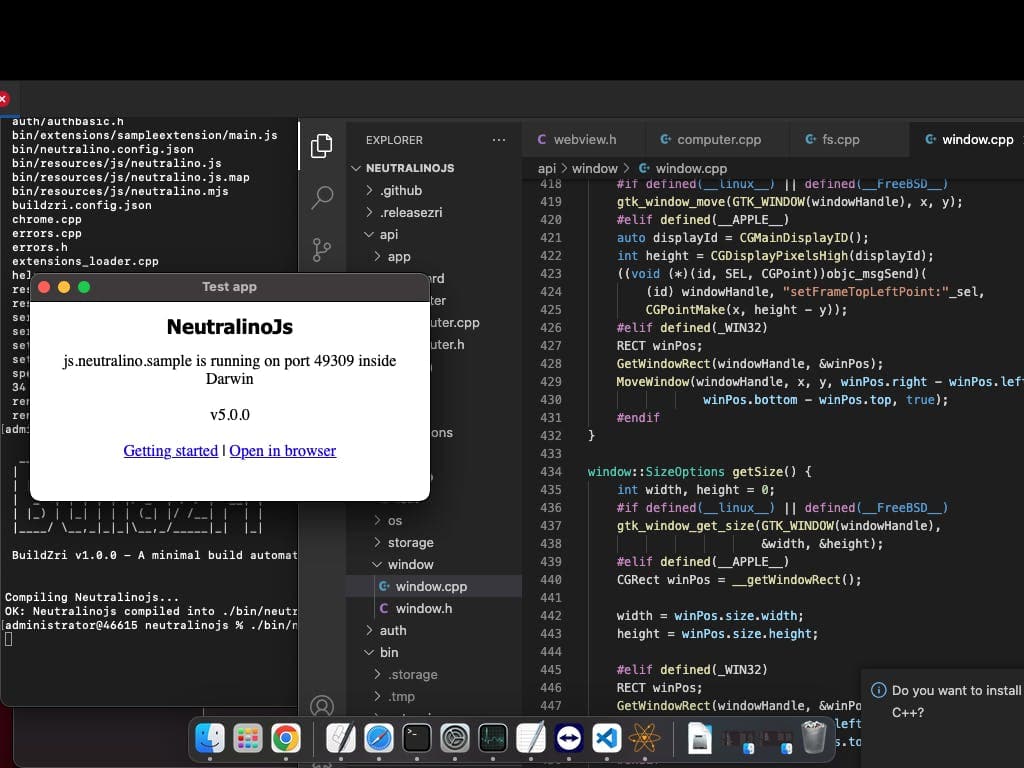This screenshot has width=1024, height=768.
Task: Click the Getting started link
Action: point(169,451)
